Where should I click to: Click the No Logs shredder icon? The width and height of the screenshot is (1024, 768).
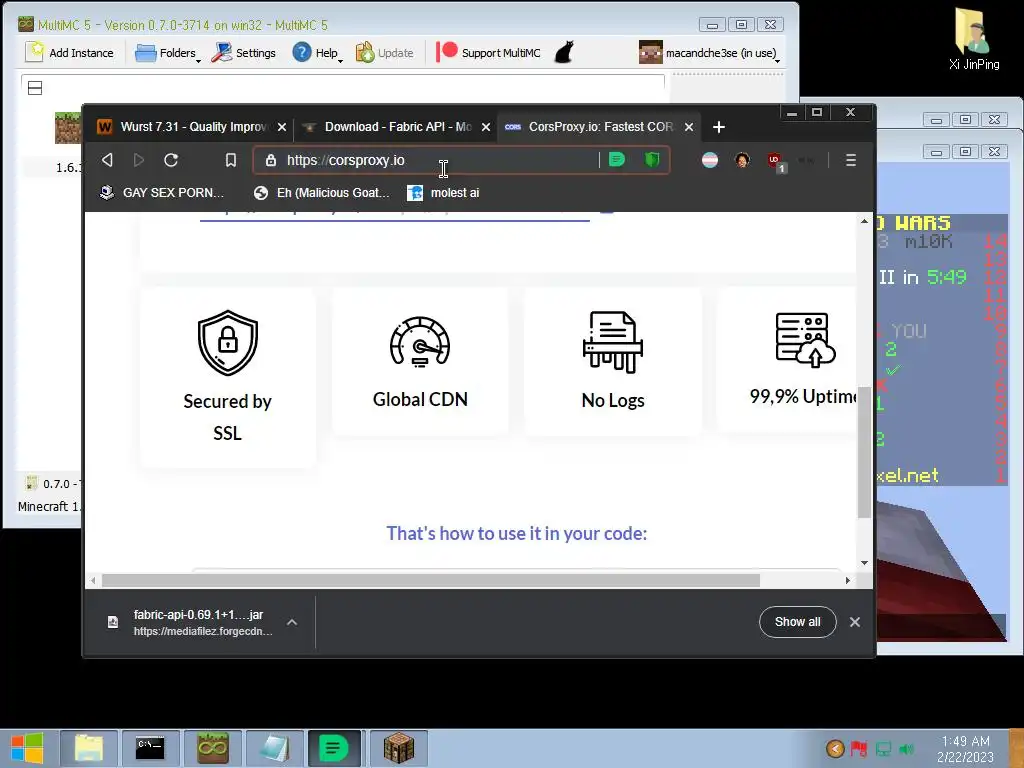pos(613,342)
